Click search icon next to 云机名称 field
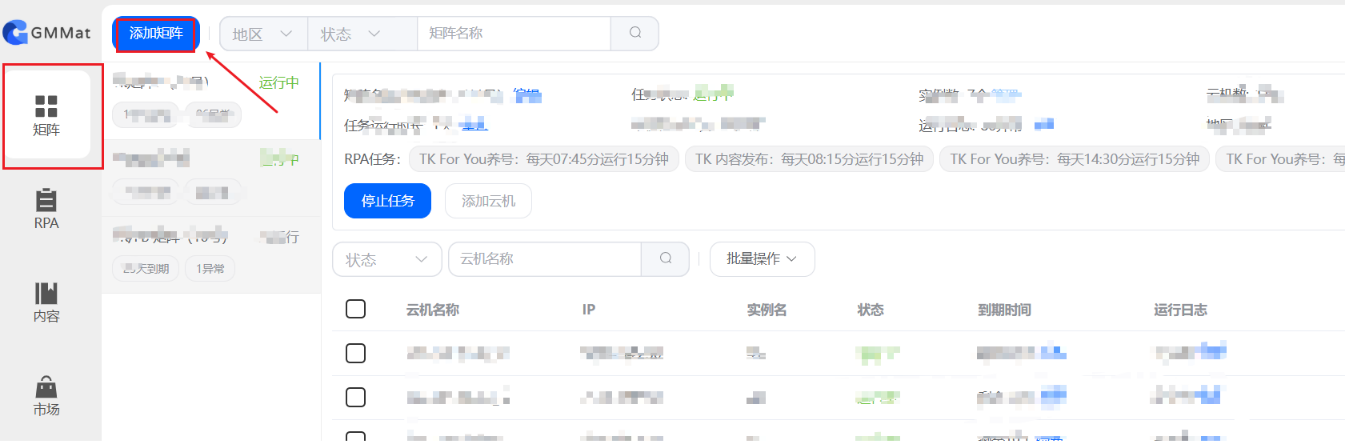 tap(666, 259)
